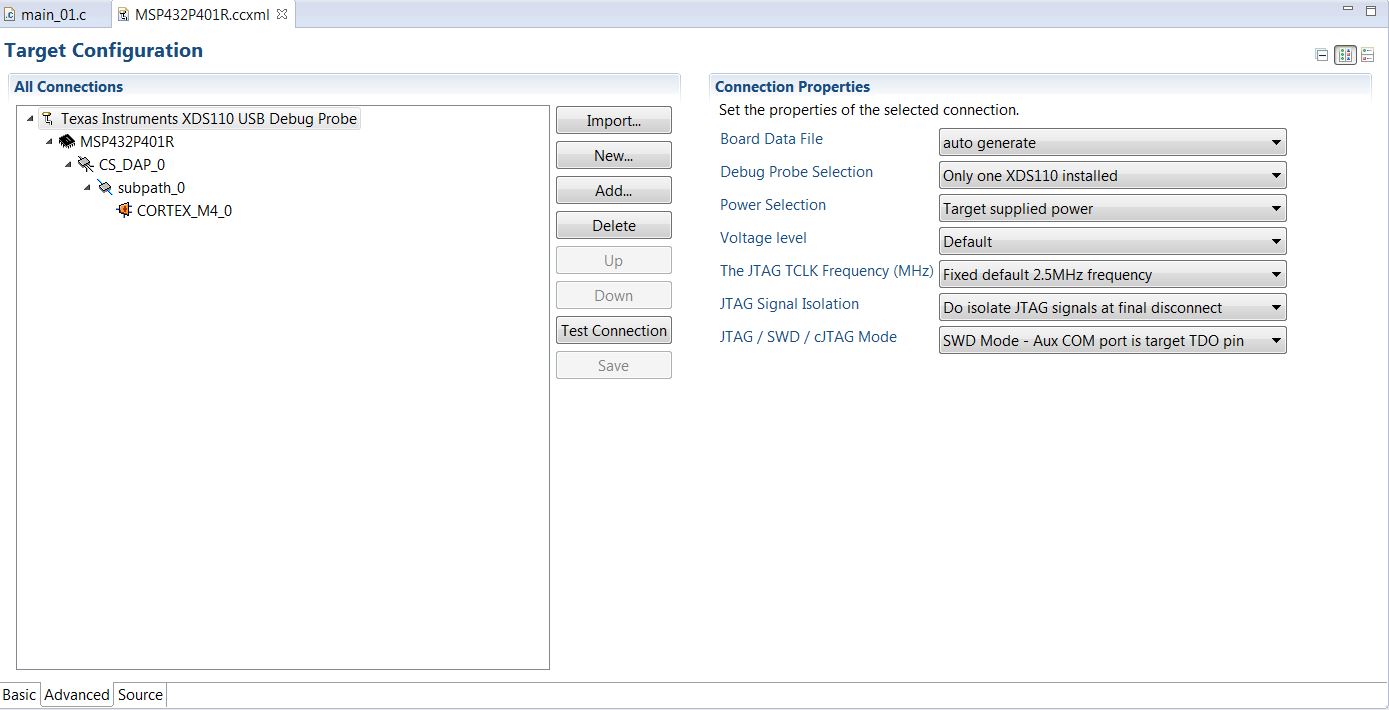This screenshot has width=1389, height=710.
Task: Open the Board Data File dropdown
Action: click(1112, 143)
